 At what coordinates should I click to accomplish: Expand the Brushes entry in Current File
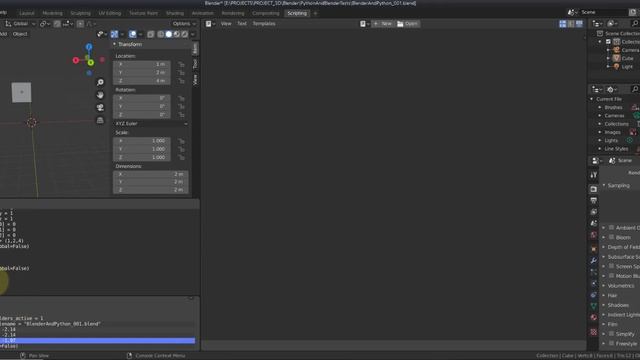600,107
